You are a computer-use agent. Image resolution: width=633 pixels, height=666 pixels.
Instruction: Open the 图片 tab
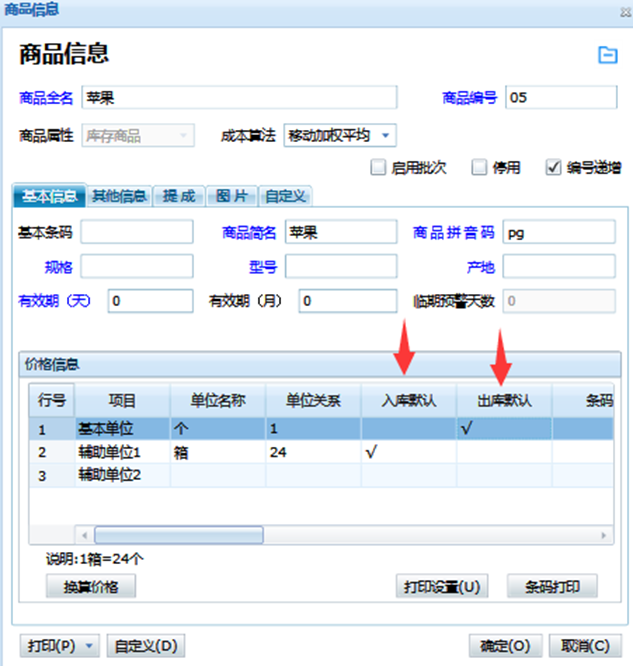click(x=232, y=196)
